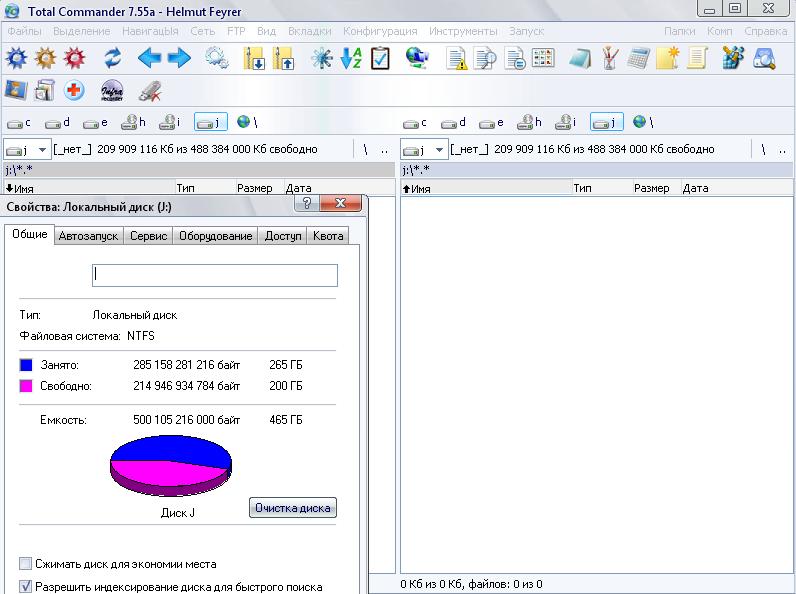Open the Инструменты menu

coord(463,31)
